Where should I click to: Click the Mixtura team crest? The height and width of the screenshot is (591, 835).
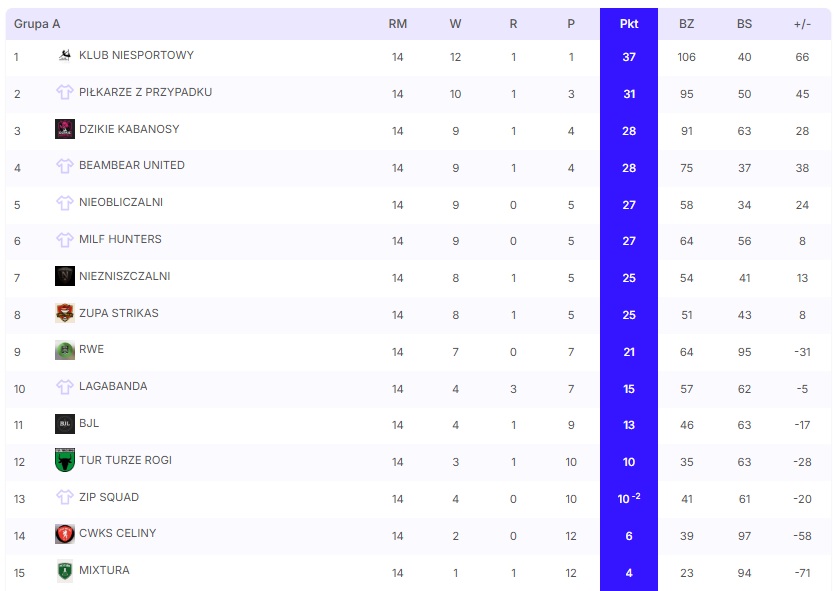(x=65, y=571)
